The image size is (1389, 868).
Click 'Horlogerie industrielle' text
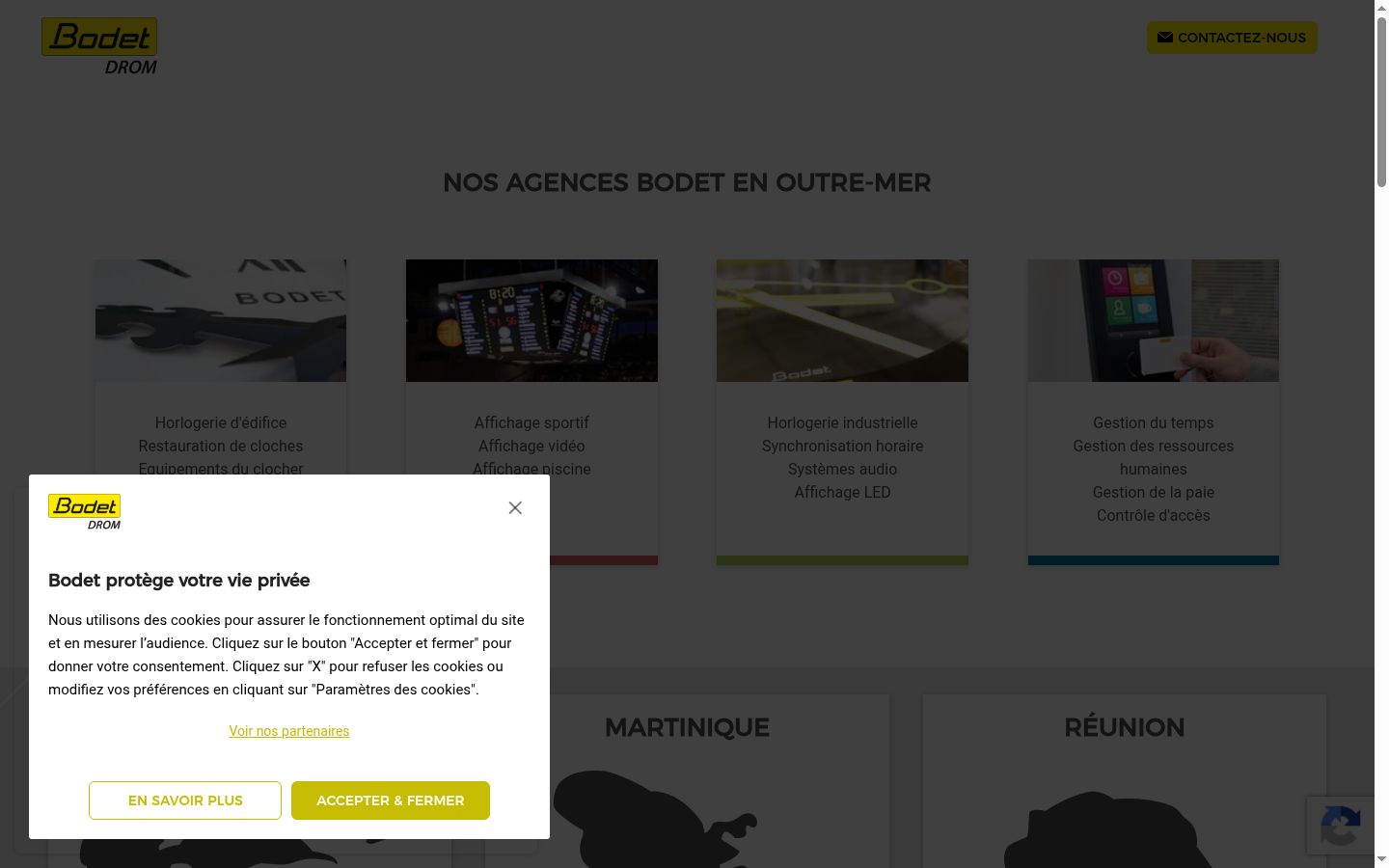tap(842, 422)
